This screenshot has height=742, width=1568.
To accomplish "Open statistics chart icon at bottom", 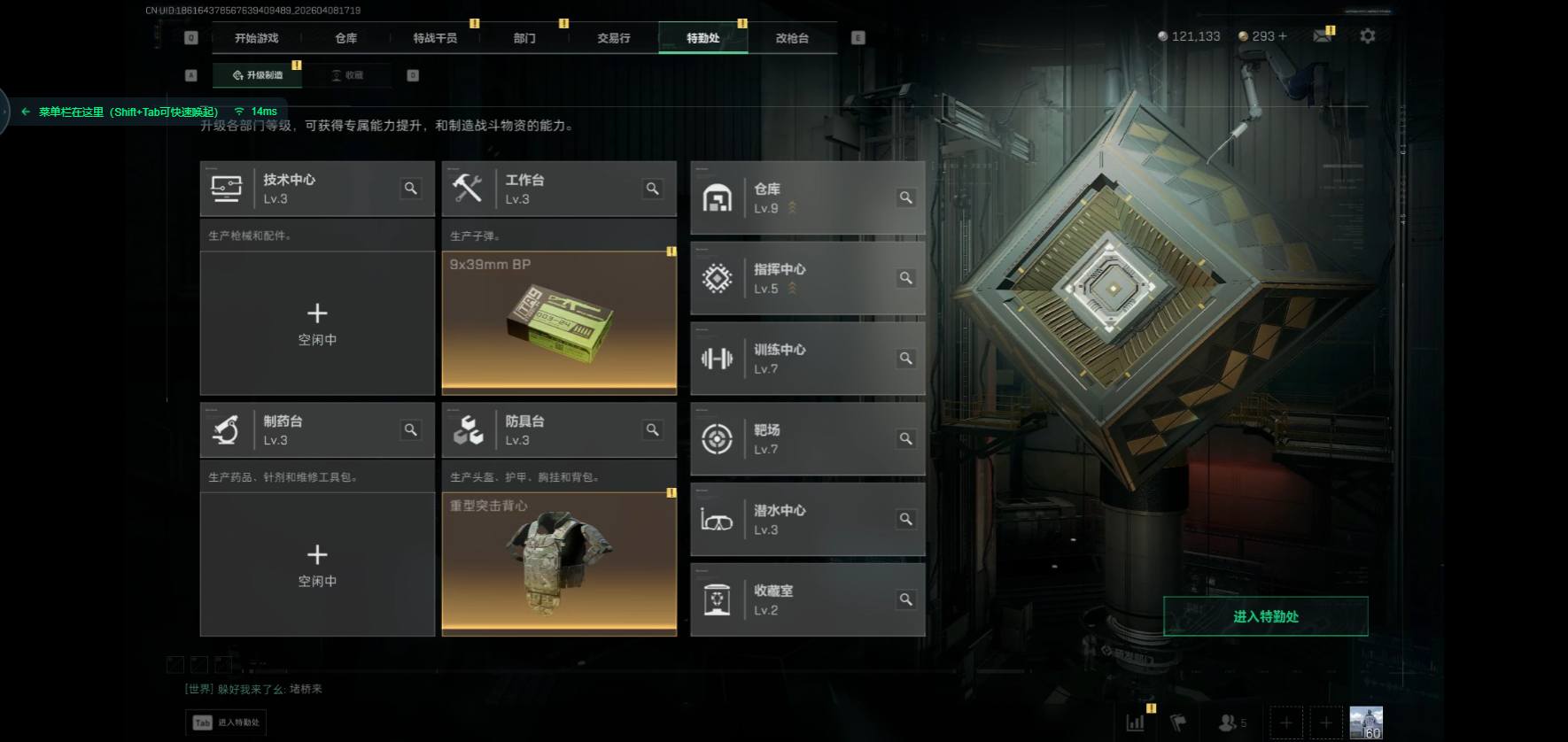I will [1135, 723].
